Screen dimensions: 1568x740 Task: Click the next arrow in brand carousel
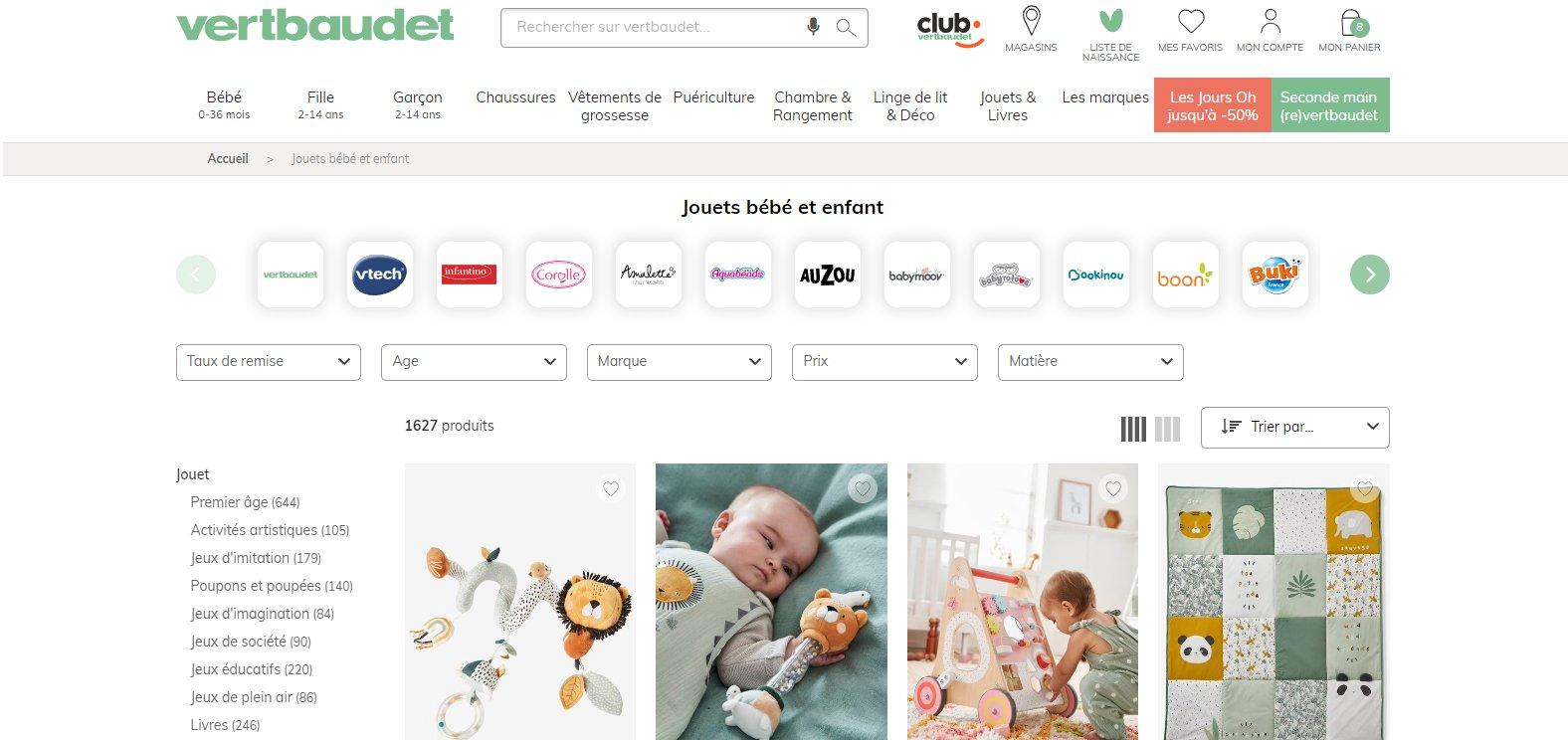[1369, 275]
